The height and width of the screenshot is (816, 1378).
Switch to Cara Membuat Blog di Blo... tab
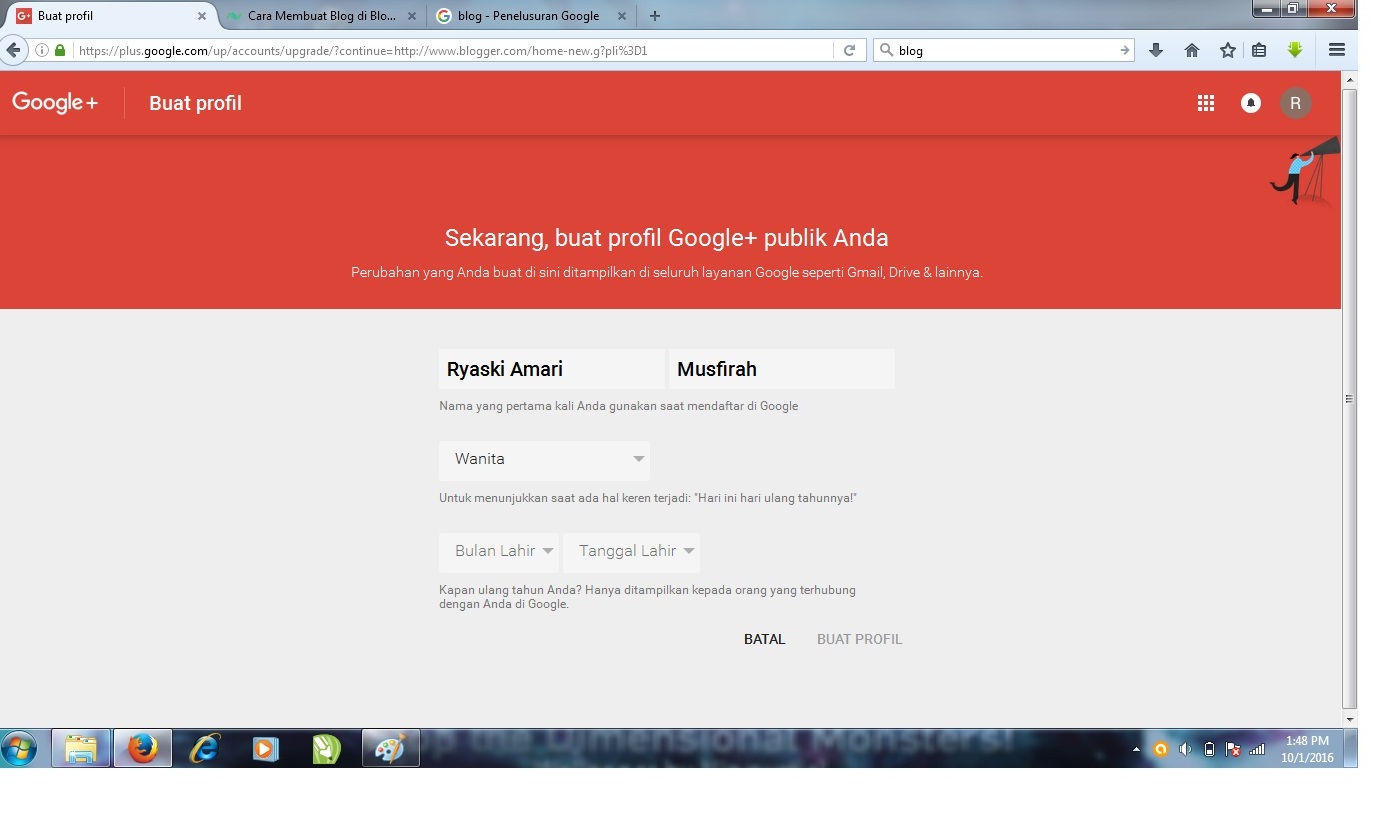[322, 16]
